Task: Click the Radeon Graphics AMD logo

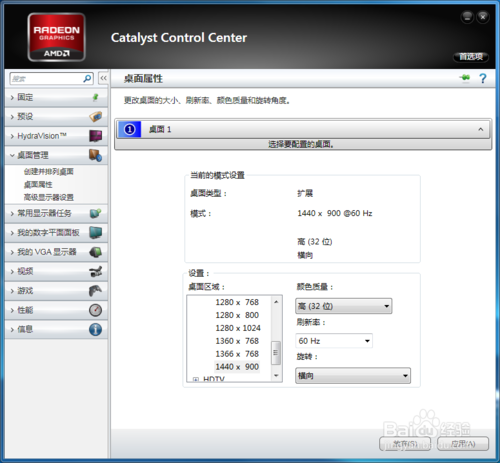Action: (56, 37)
